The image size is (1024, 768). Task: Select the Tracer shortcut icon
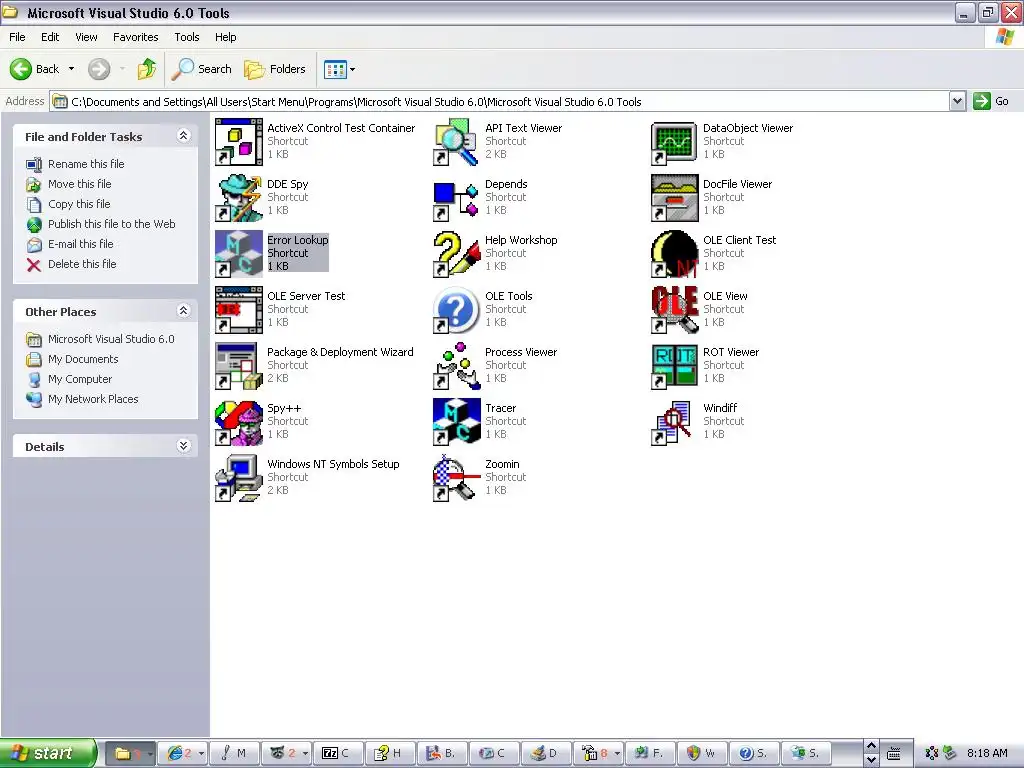pos(456,423)
